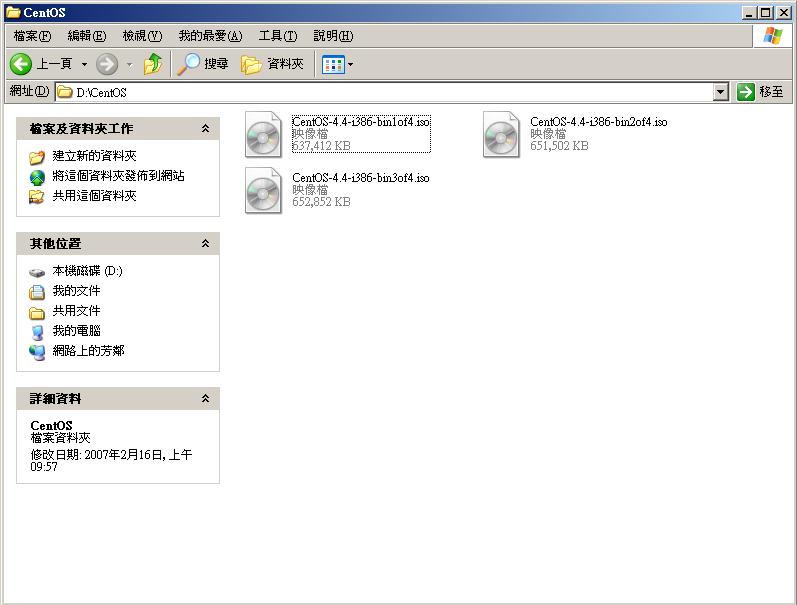This screenshot has height=605, width=797.
Task: Click the 637,412 KB size text
Action: 321,146
